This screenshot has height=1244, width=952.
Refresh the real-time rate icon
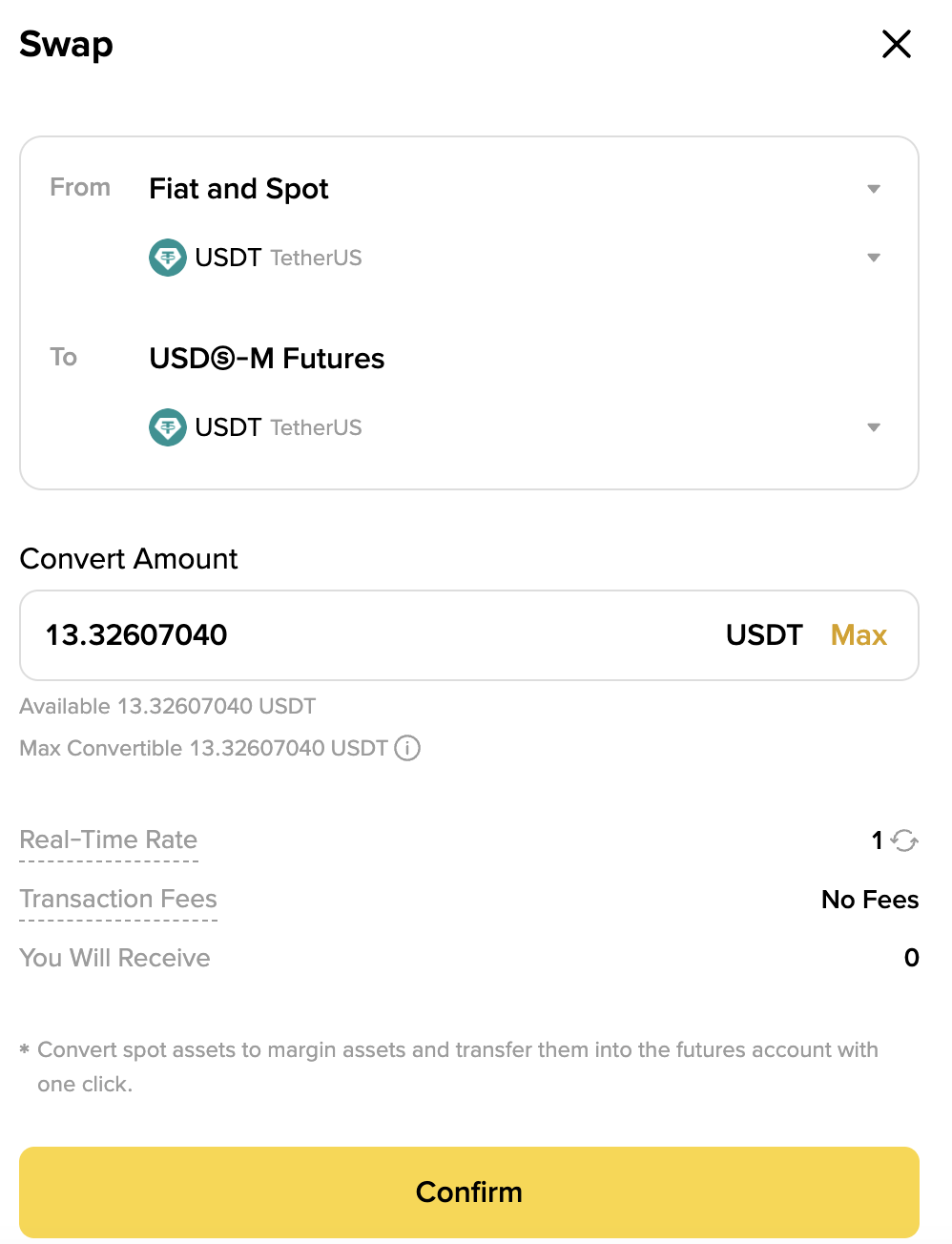click(904, 840)
